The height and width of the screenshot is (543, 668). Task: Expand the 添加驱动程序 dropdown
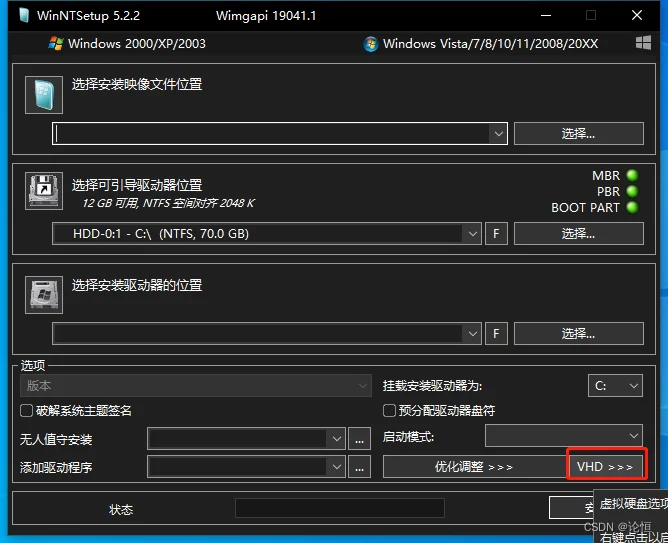(x=336, y=467)
